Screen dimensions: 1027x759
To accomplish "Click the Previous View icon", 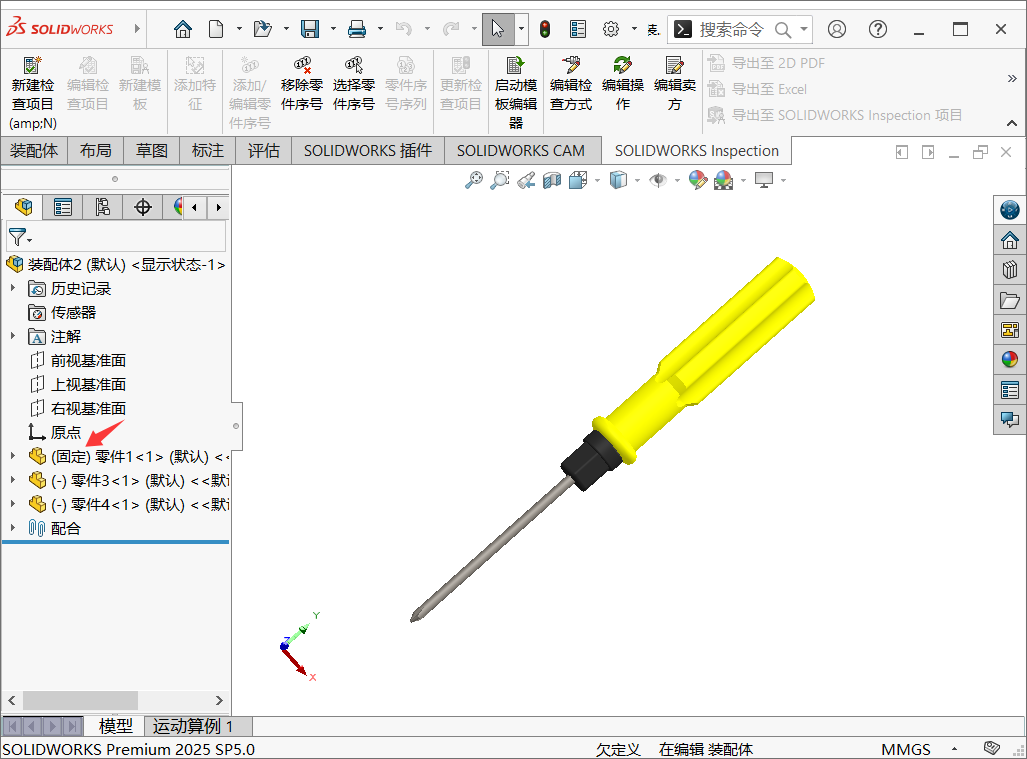I will click(x=526, y=179).
